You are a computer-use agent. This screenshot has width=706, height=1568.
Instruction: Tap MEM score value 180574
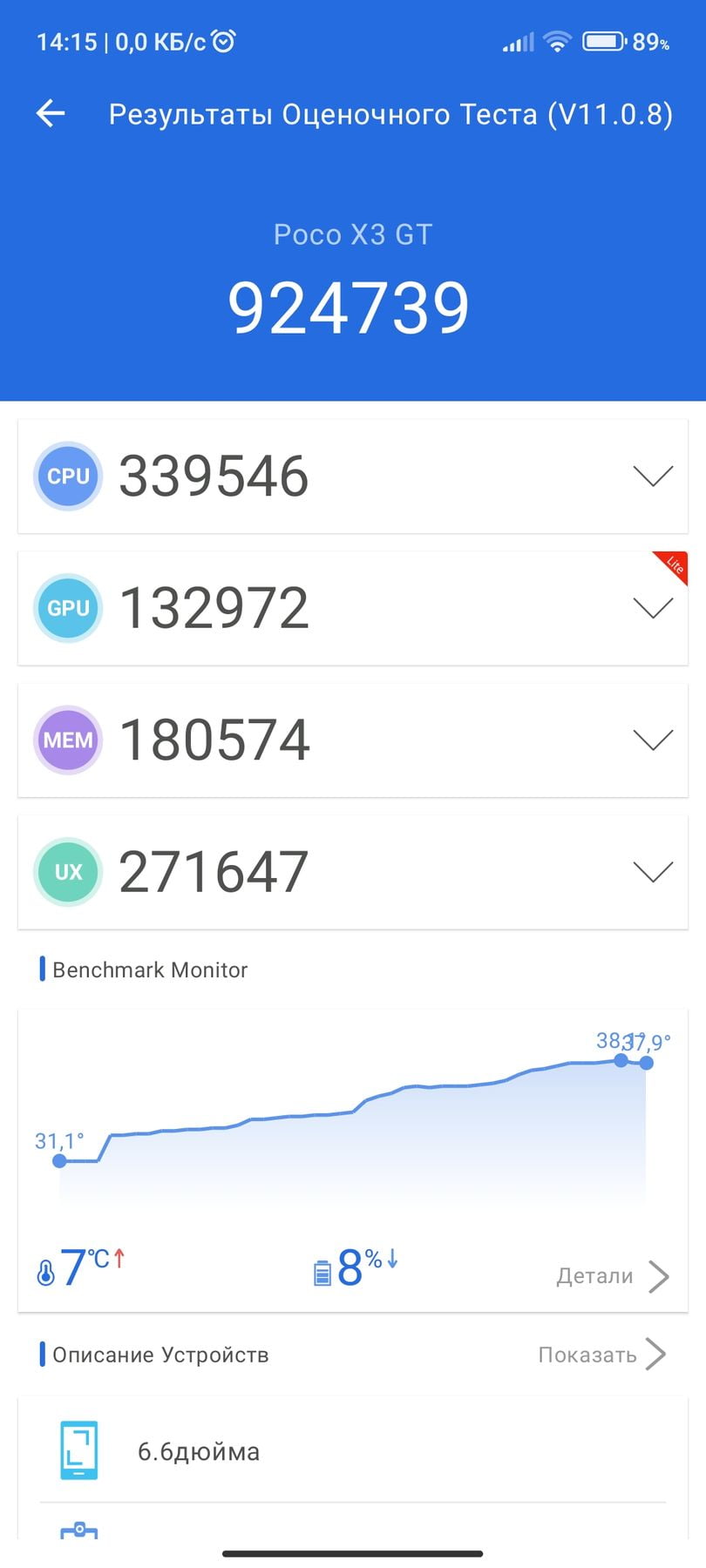(214, 740)
